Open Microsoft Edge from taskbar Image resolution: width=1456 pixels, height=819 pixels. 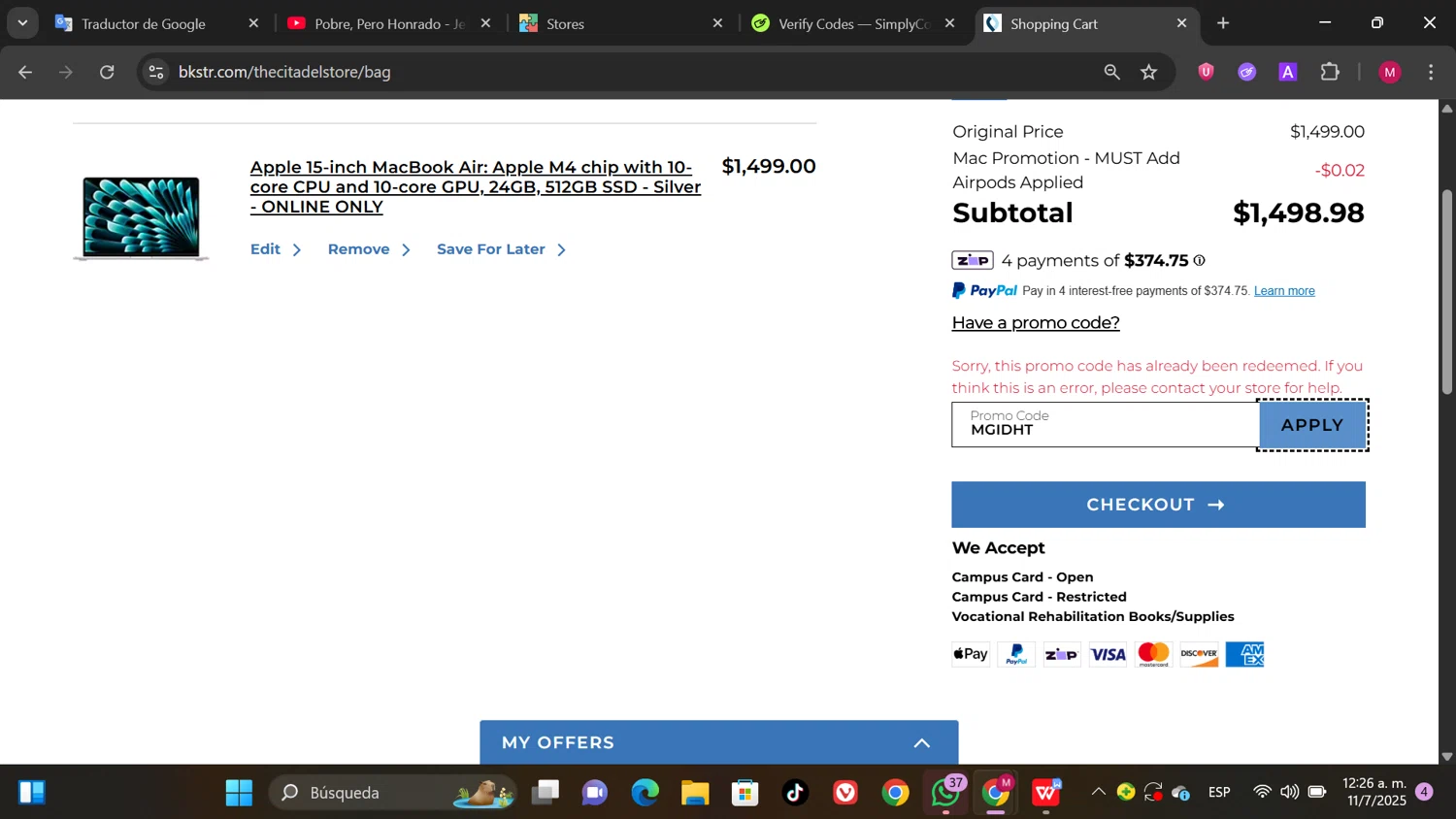(x=645, y=793)
